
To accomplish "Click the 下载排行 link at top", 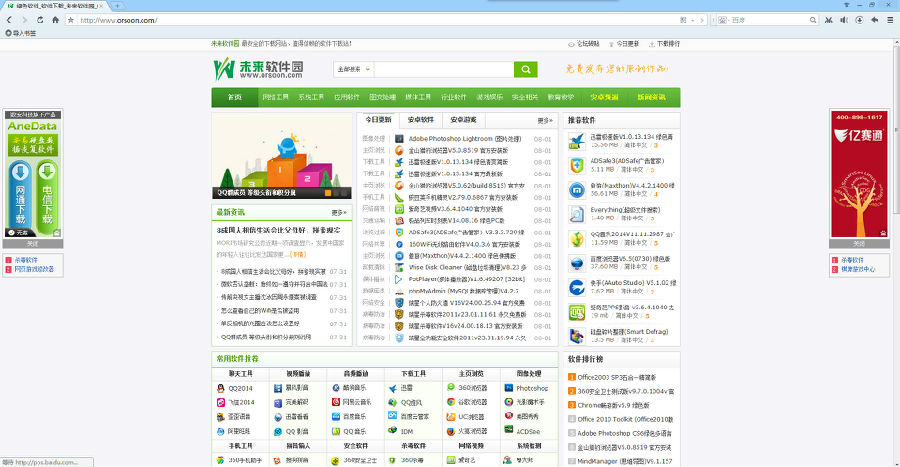I will pyautogui.click(x=664, y=44).
